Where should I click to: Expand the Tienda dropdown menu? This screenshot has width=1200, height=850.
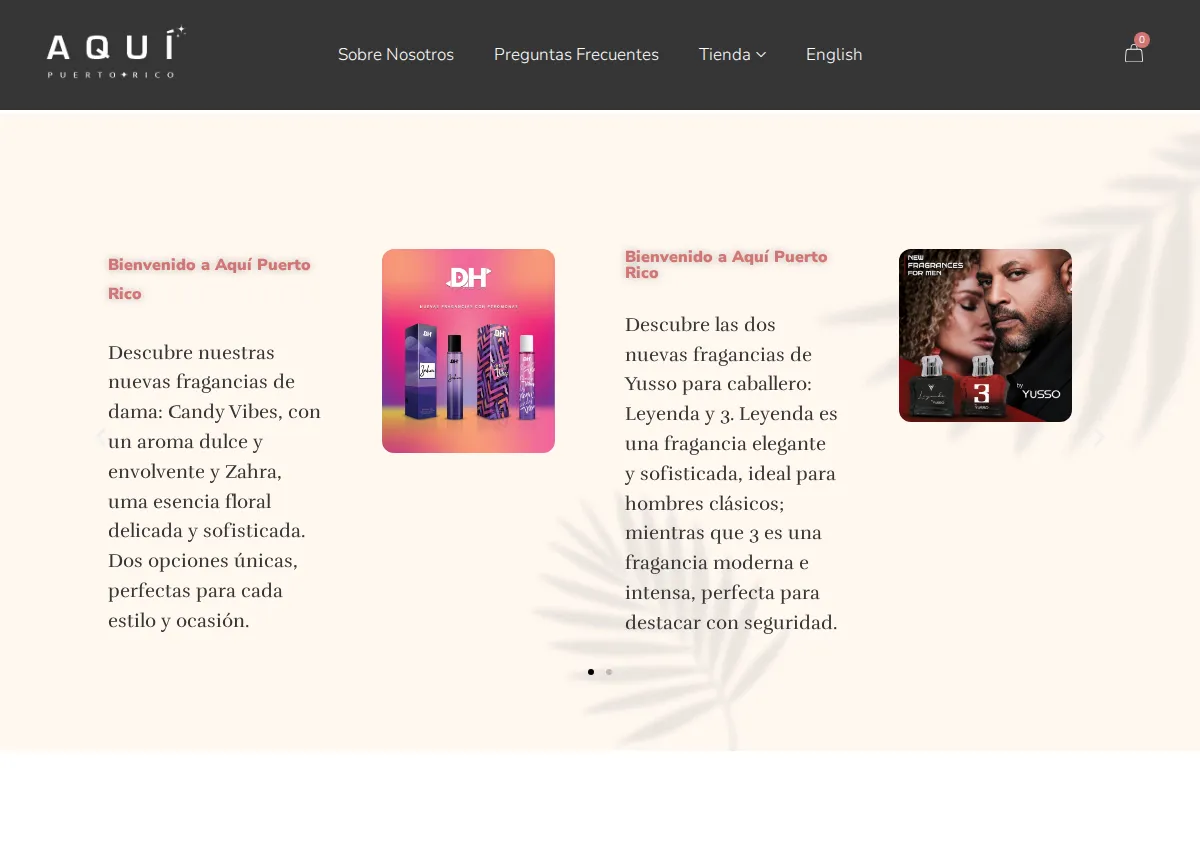732,54
